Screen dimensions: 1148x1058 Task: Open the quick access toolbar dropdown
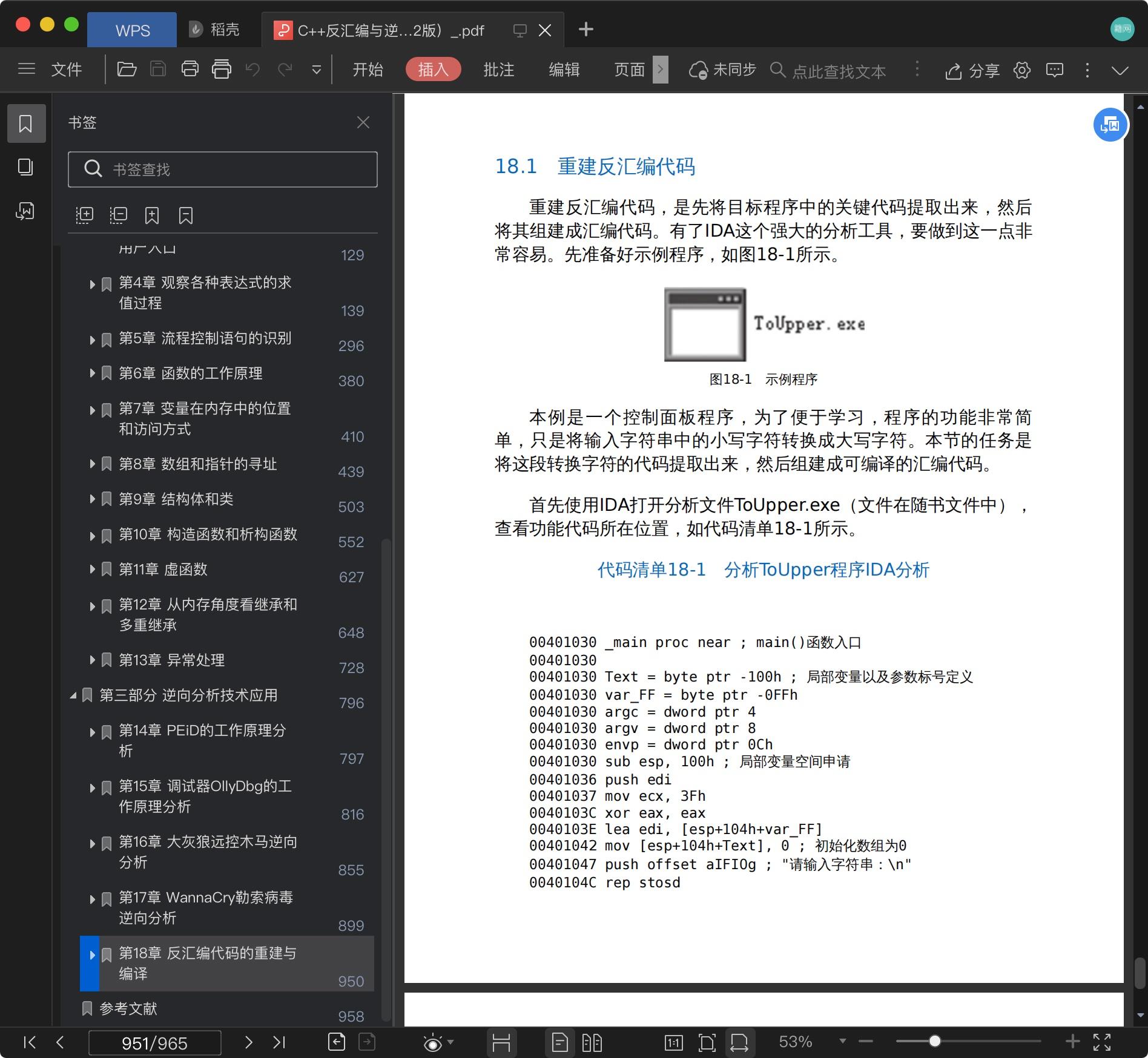[x=316, y=70]
